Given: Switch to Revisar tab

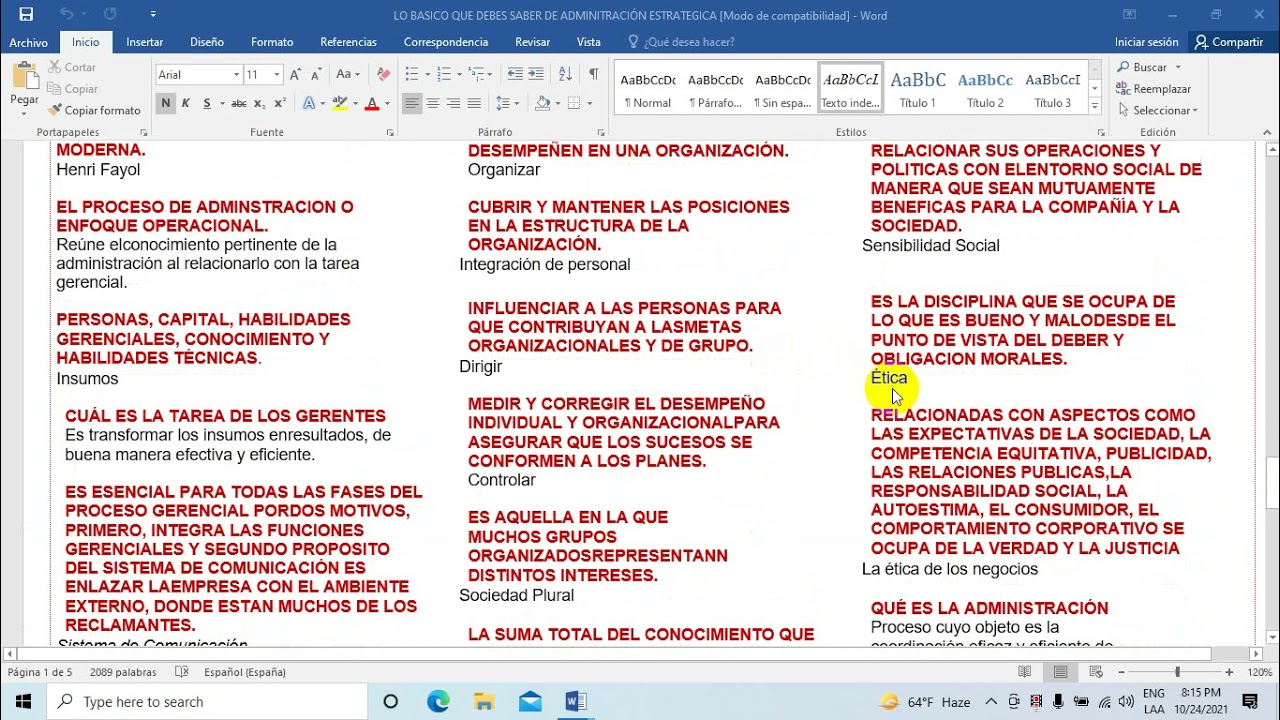Looking at the screenshot, I should click(533, 42).
